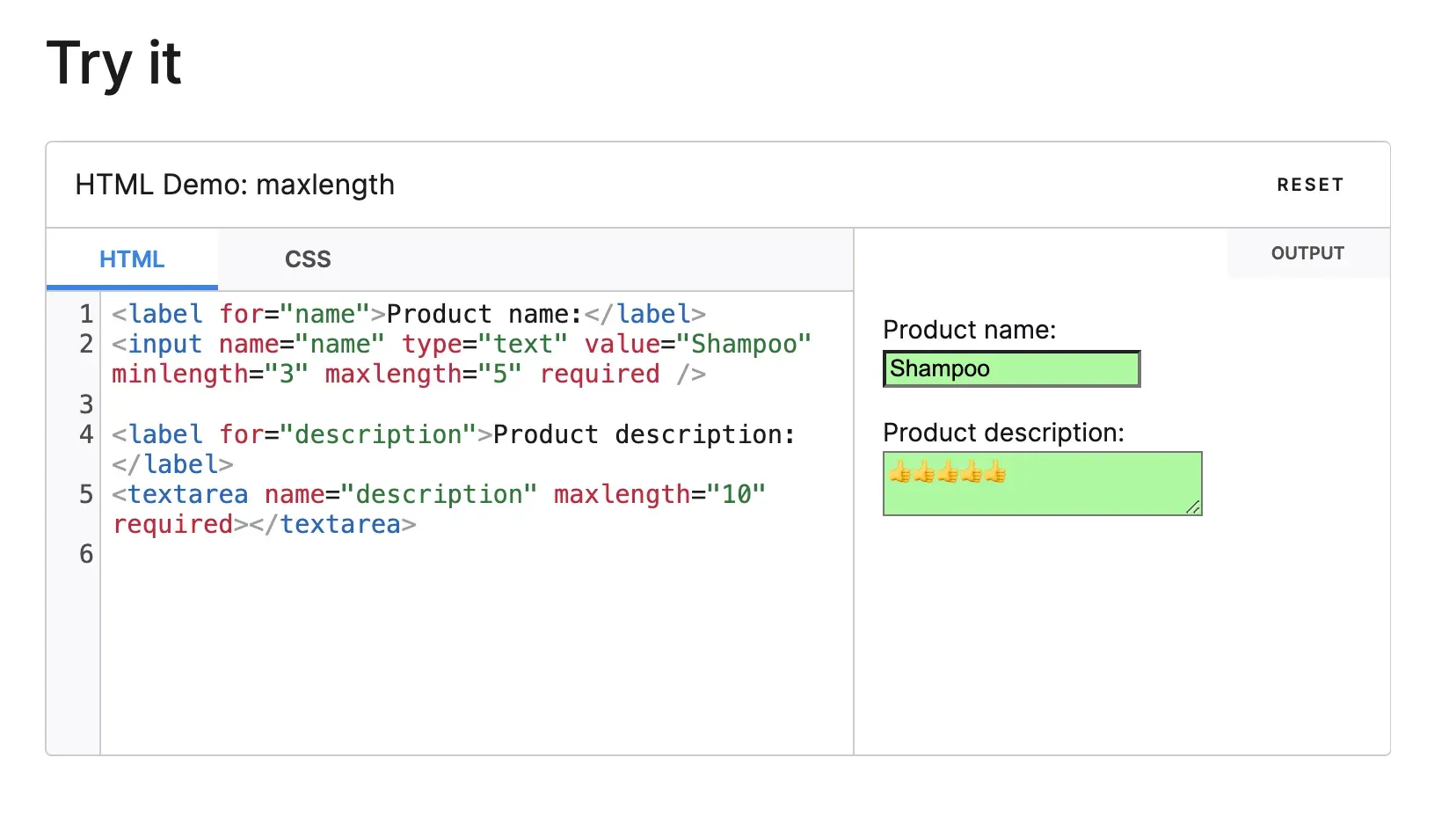This screenshot has width=1456, height=823.
Task: Click line number 2 in the gutter
Action: click(x=86, y=344)
